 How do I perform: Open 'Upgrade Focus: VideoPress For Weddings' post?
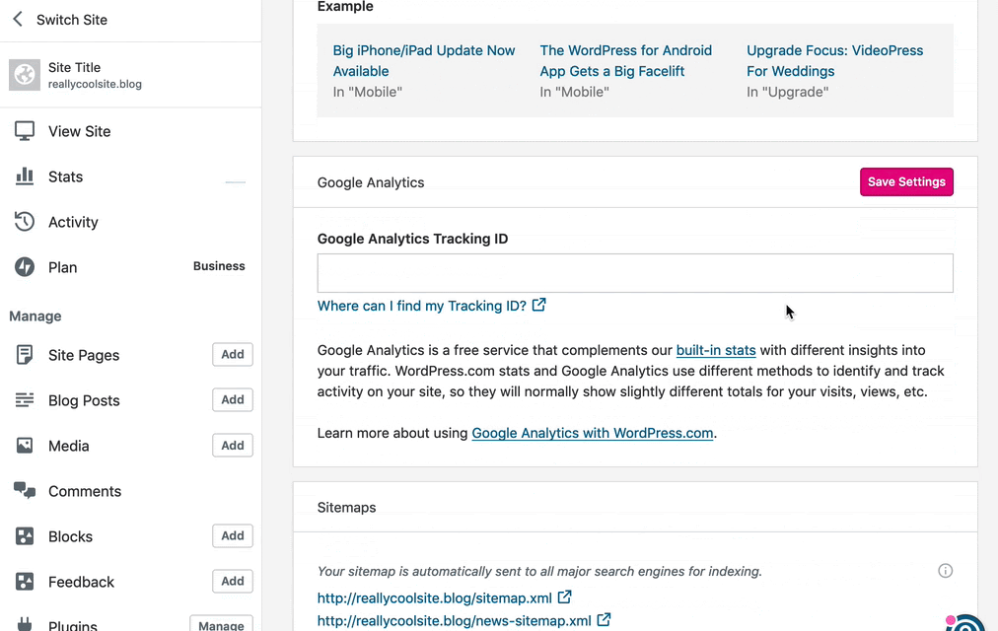coord(834,60)
